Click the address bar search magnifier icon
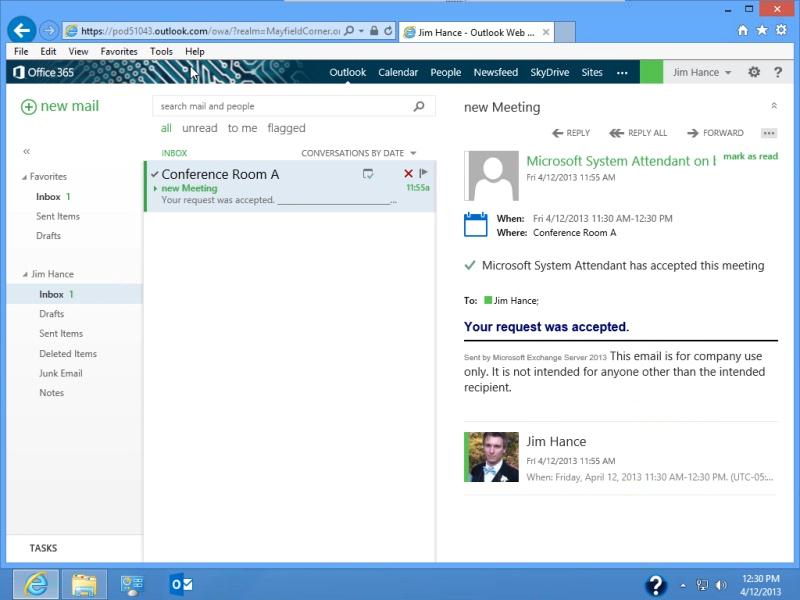Image resolution: width=800 pixels, height=600 pixels. tap(349, 31)
